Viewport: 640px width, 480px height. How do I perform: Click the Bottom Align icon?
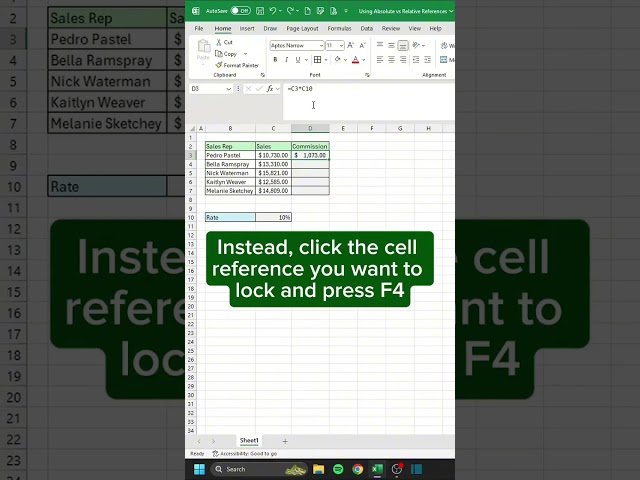(x=403, y=45)
